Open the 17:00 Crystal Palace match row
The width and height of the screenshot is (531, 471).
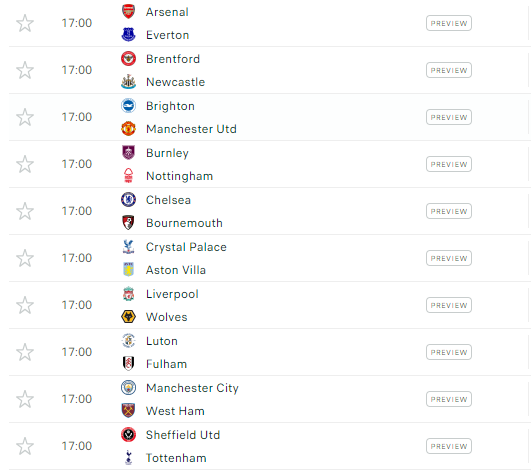(x=270, y=258)
